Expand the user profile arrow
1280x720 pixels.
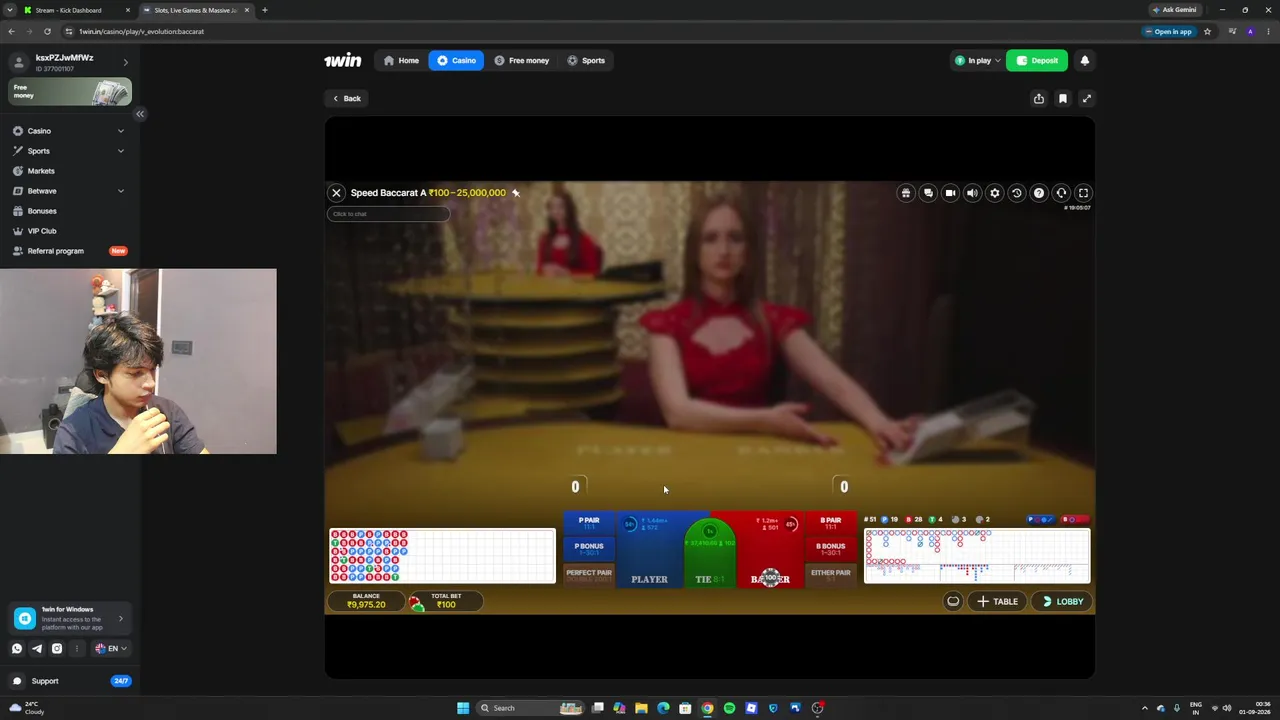pos(125,62)
